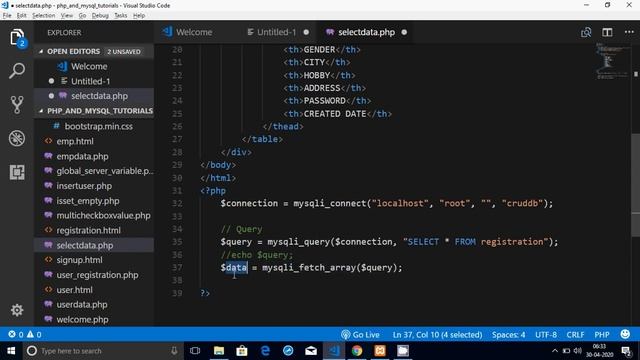Image resolution: width=640 pixels, height=360 pixels.
Task: Open the Windows Start menu
Action: click(x=11, y=351)
